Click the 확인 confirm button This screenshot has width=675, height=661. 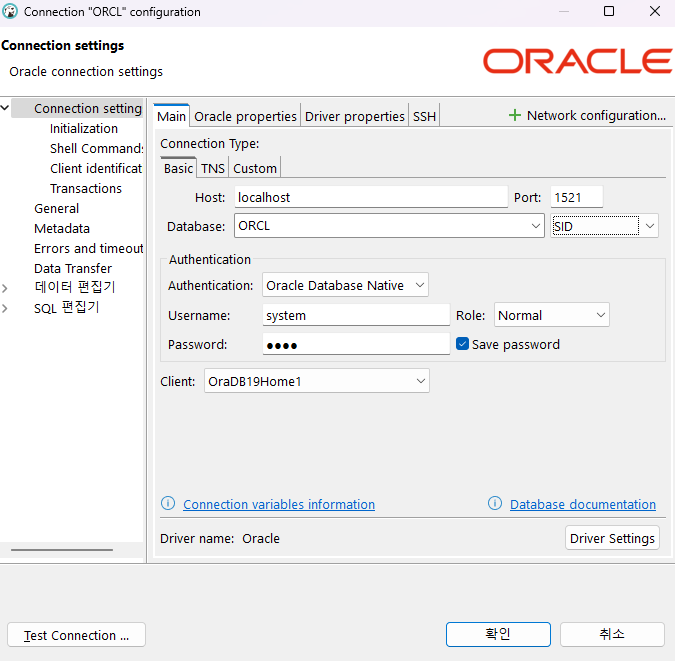pyautogui.click(x=498, y=634)
